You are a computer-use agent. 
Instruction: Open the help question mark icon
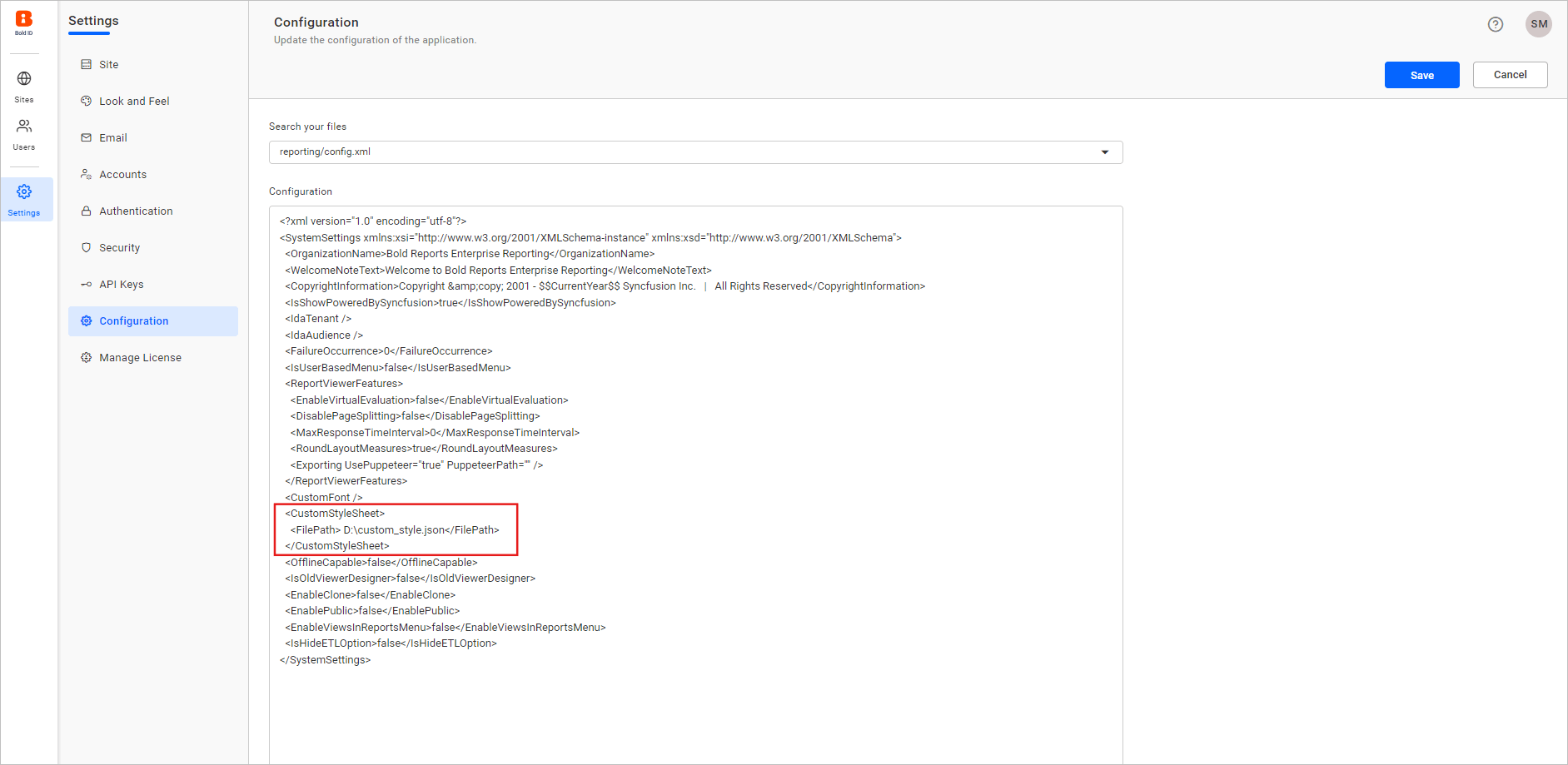pos(1496,24)
